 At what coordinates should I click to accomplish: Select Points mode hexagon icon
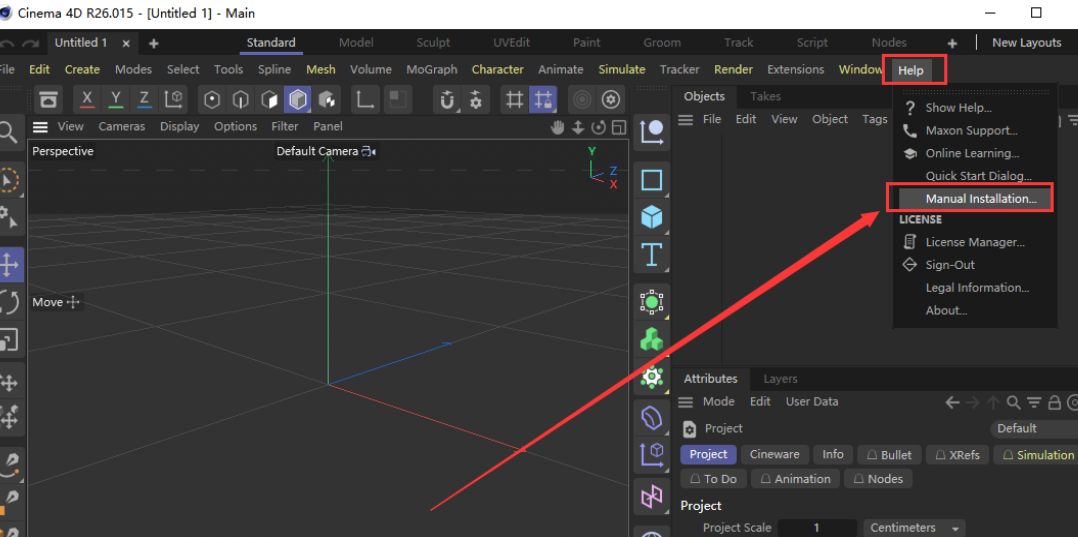[212, 100]
